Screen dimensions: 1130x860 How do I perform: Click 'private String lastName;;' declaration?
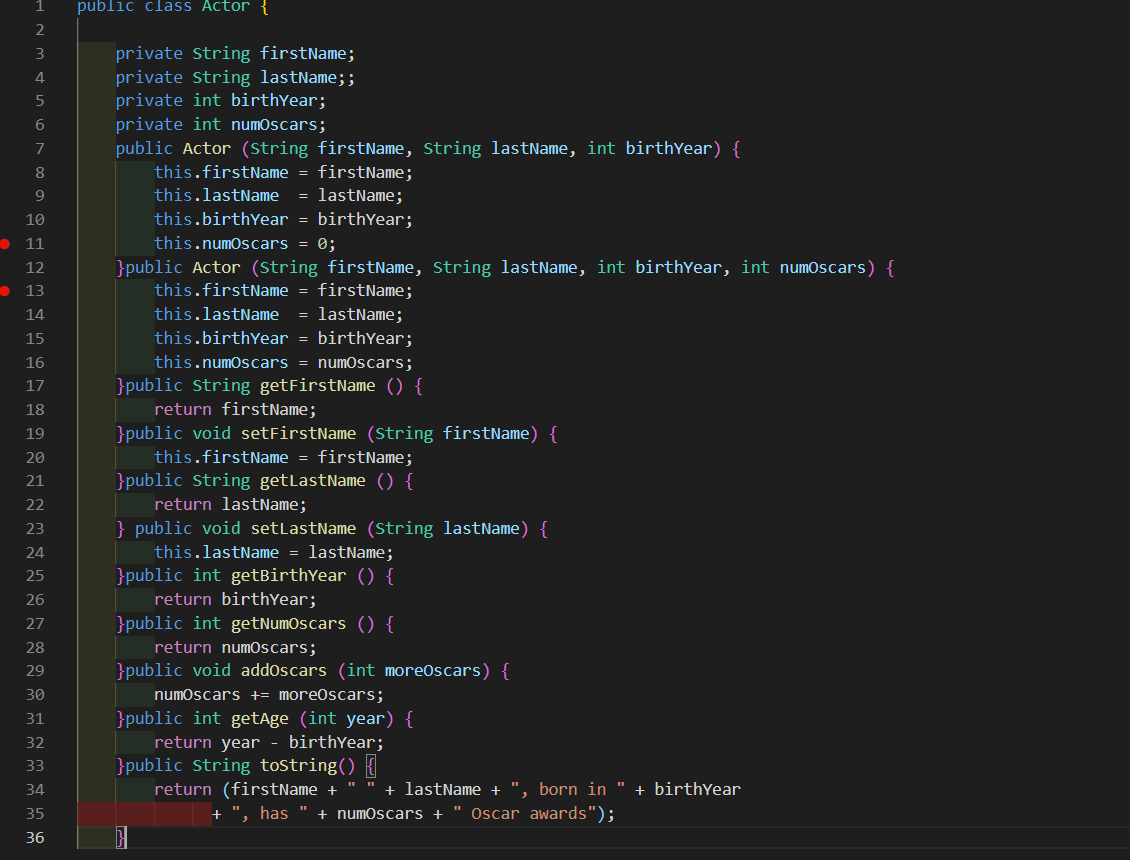click(x=235, y=77)
